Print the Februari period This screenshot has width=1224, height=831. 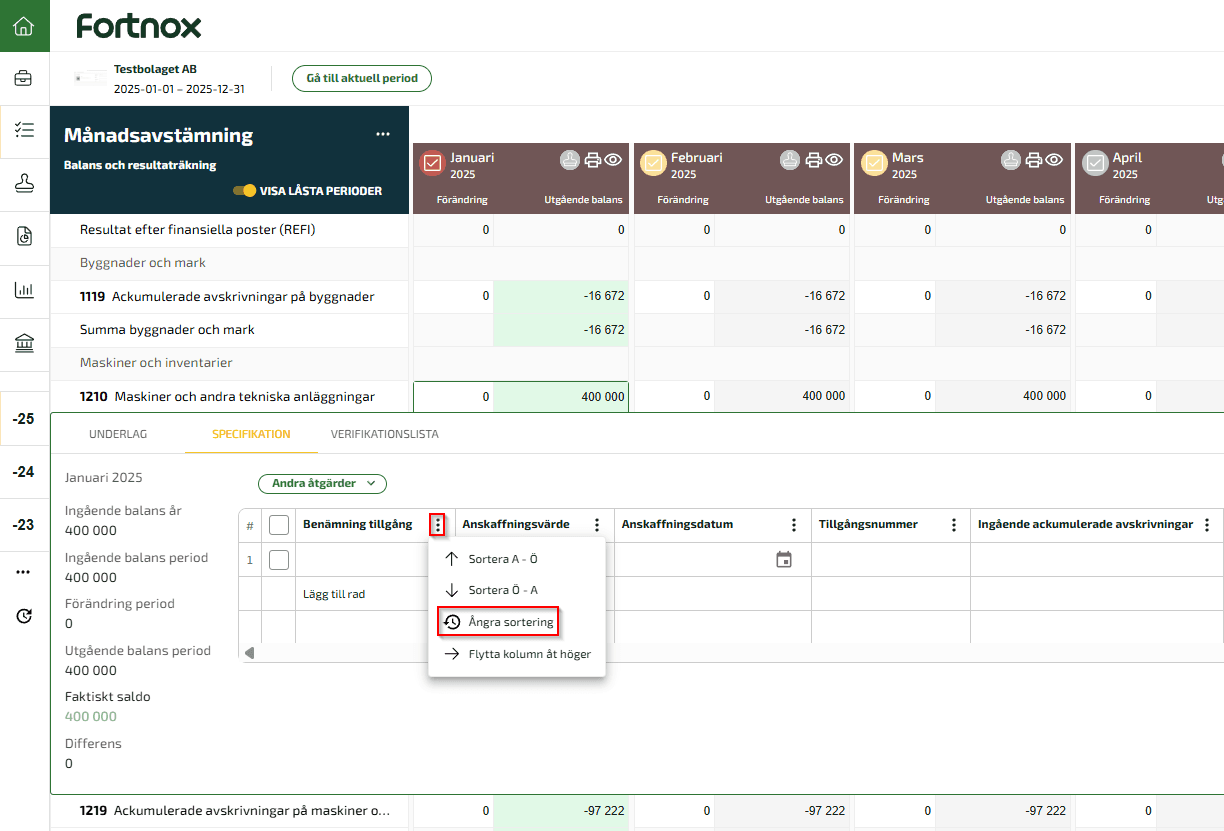coord(814,160)
